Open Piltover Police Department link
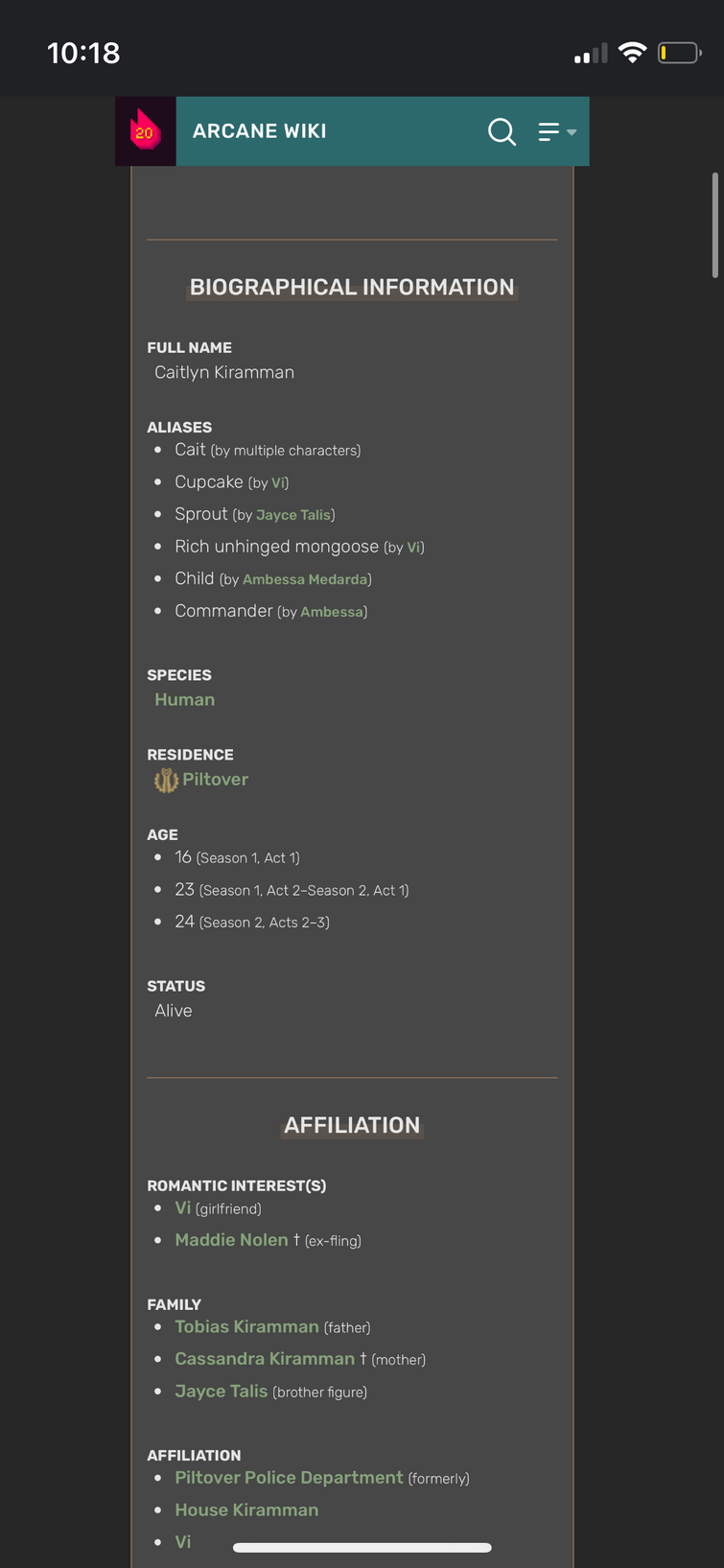 point(289,1478)
